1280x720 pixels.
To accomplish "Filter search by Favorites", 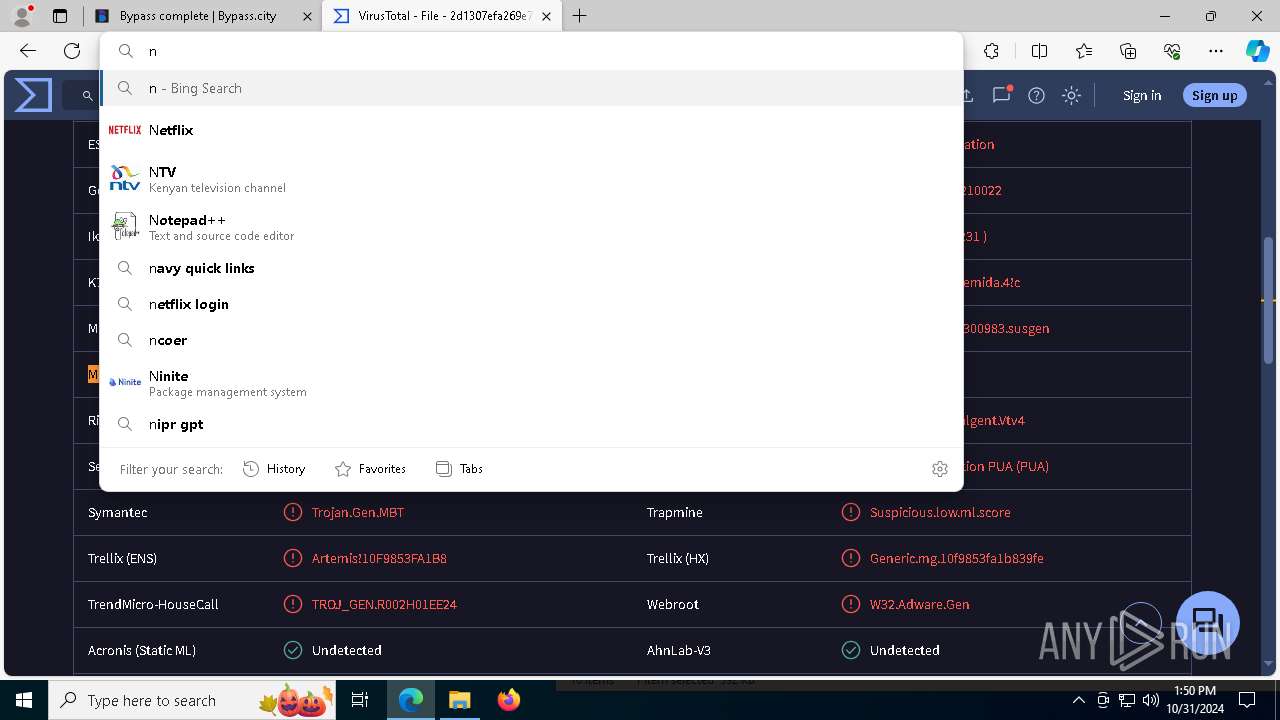I will pos(370,469).
